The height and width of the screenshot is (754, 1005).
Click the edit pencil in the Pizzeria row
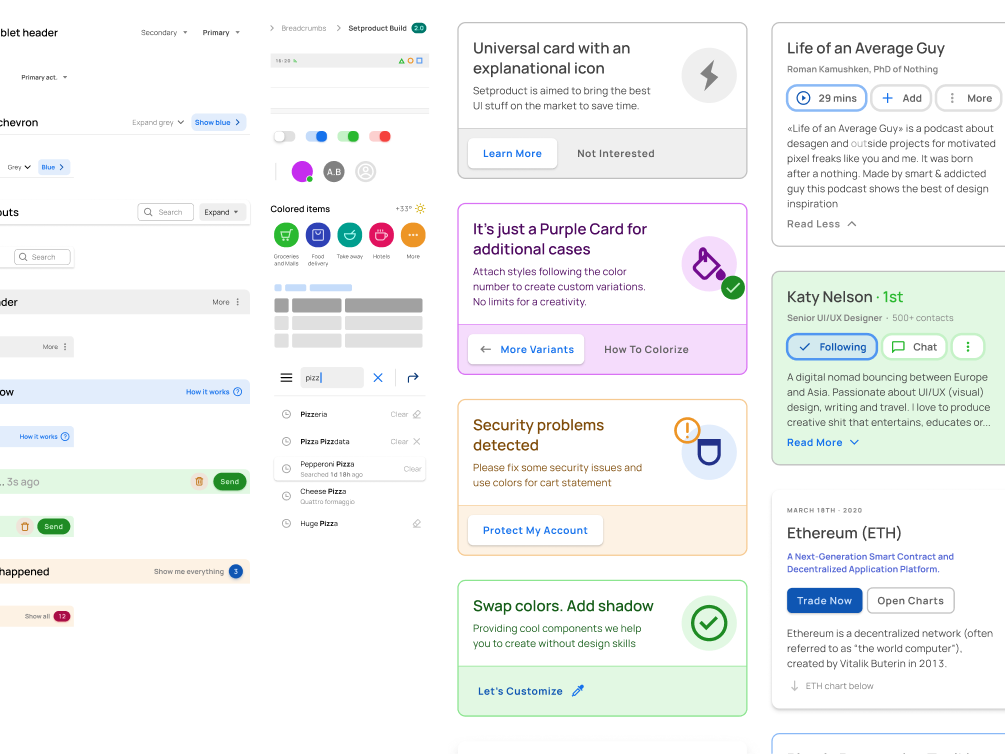[x=417, y=414]
